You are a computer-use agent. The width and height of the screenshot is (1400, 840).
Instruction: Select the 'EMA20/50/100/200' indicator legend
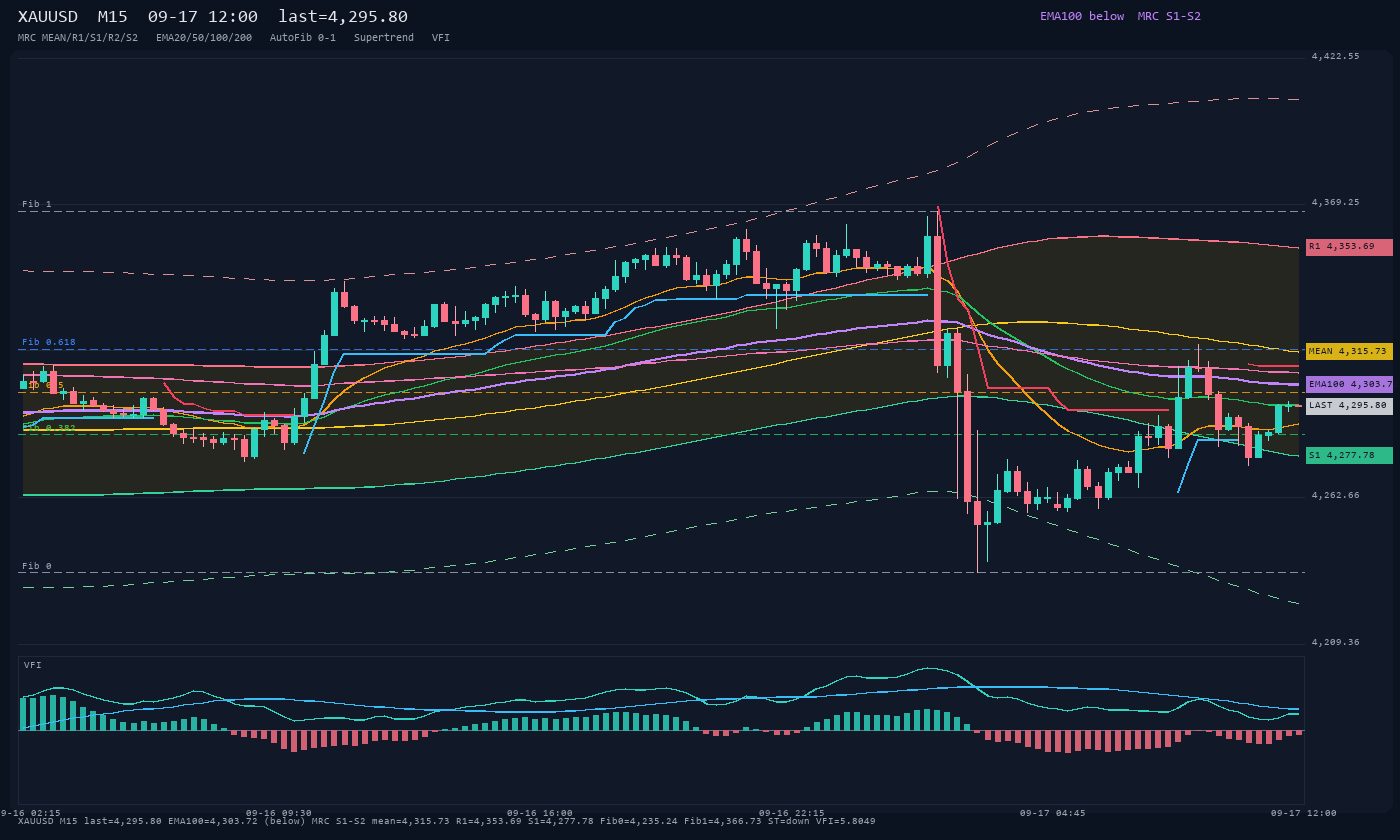[204, 38]
